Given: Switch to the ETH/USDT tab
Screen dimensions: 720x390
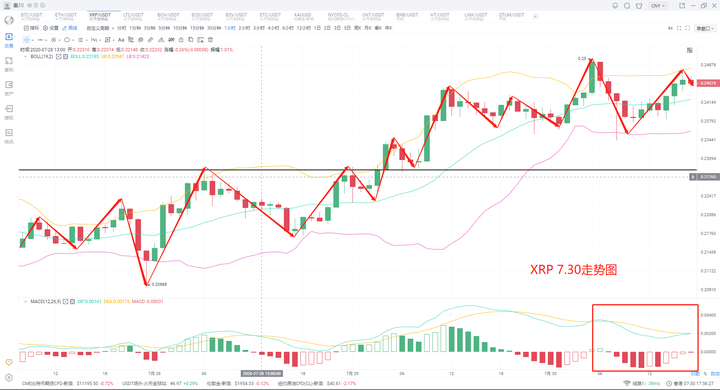Looking at the screenshot, I should point(66,17).
